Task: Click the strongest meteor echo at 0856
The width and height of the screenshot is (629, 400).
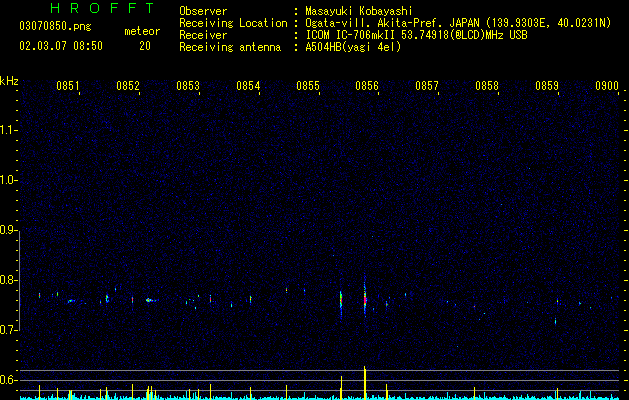Action: tap(365, 299)
